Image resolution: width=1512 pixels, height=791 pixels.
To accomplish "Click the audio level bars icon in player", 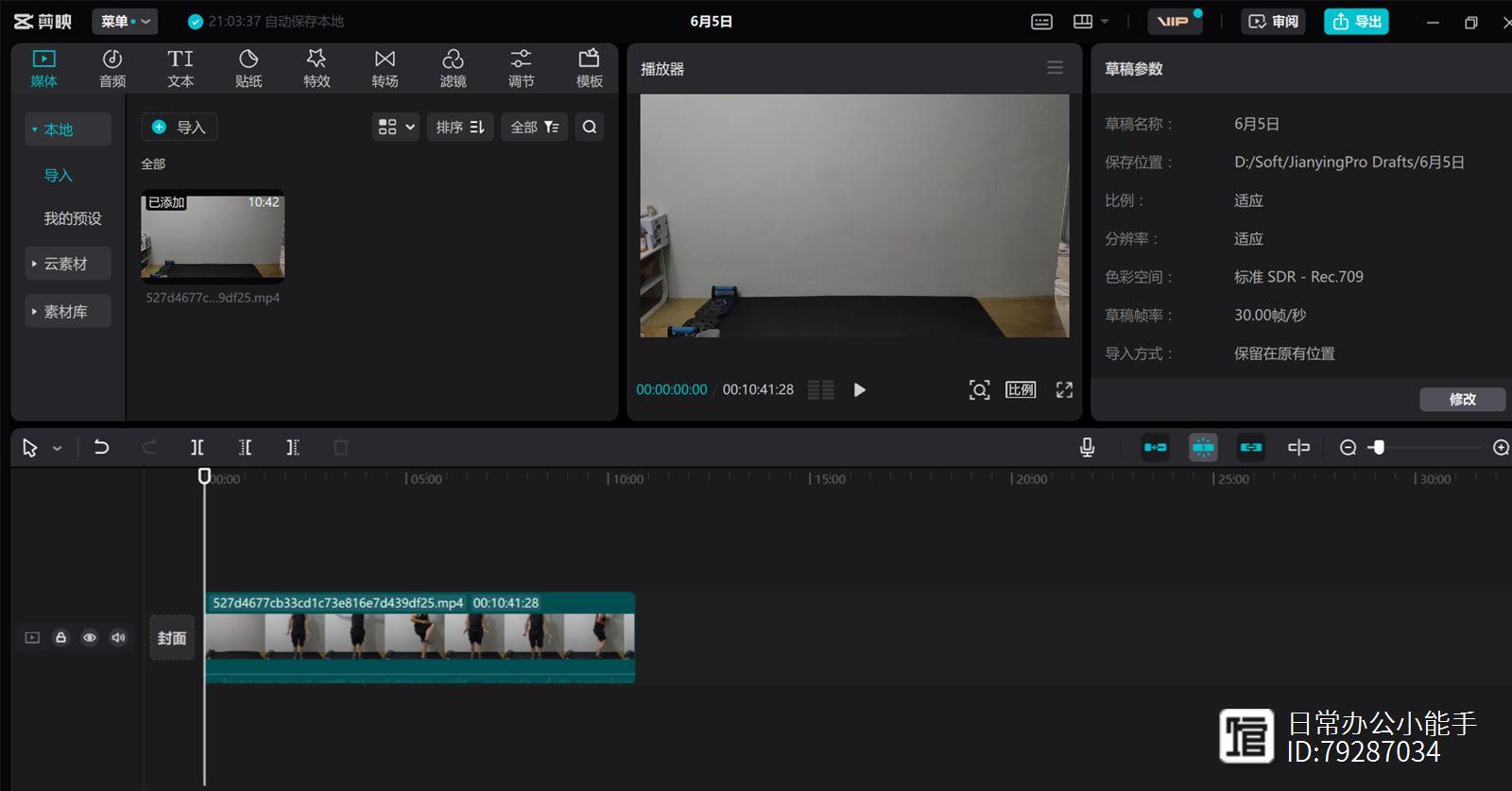I will (x=820, y=389).
